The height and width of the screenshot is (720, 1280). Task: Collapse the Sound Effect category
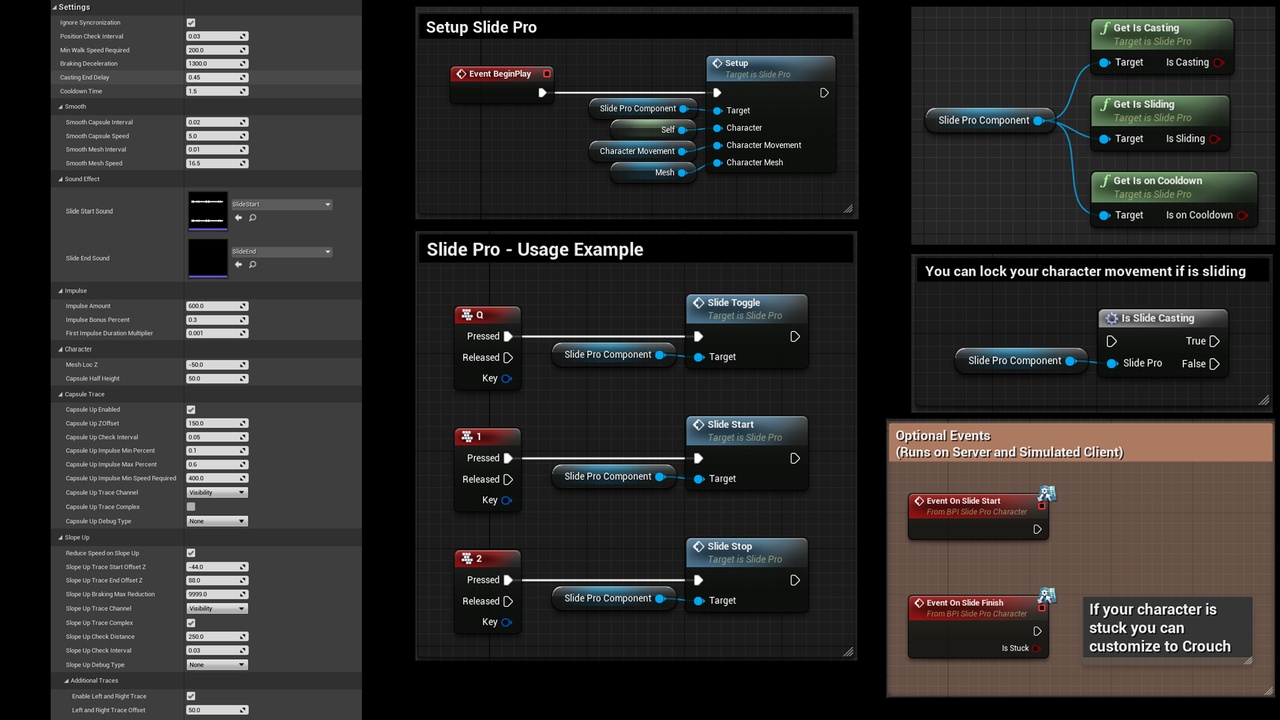tap(60, 179)
